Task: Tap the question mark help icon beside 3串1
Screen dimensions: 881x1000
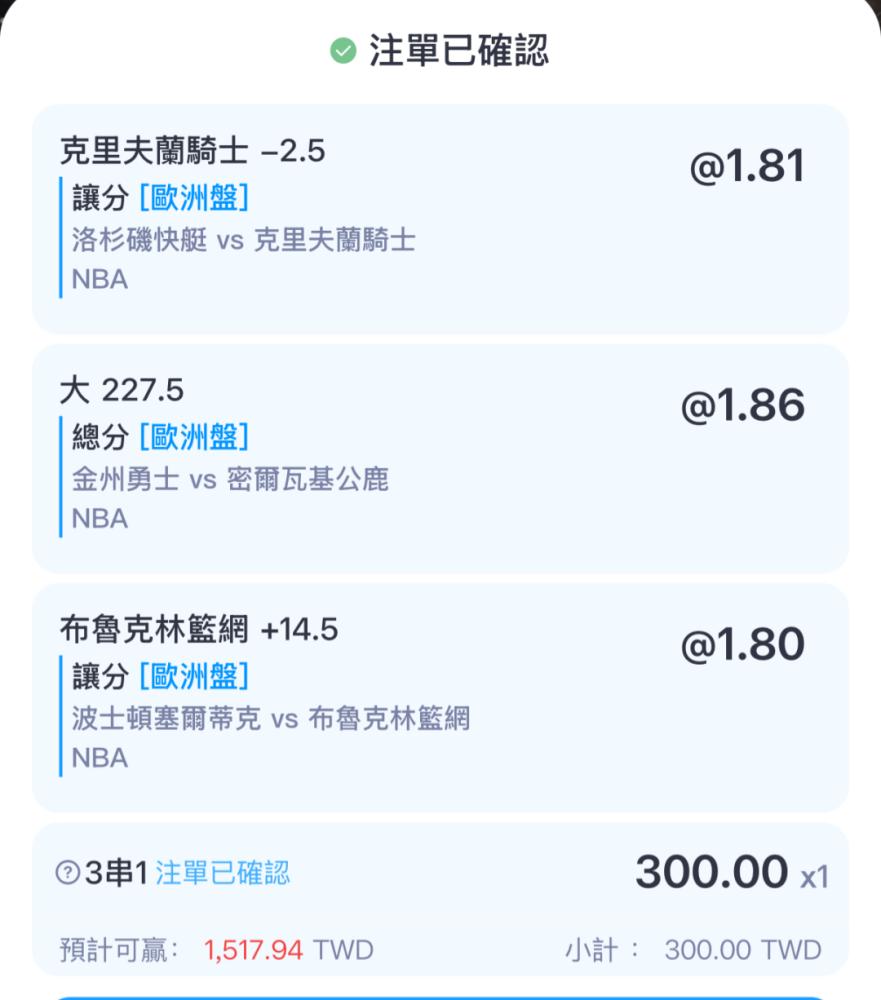Action: click(x=67, y=873)
